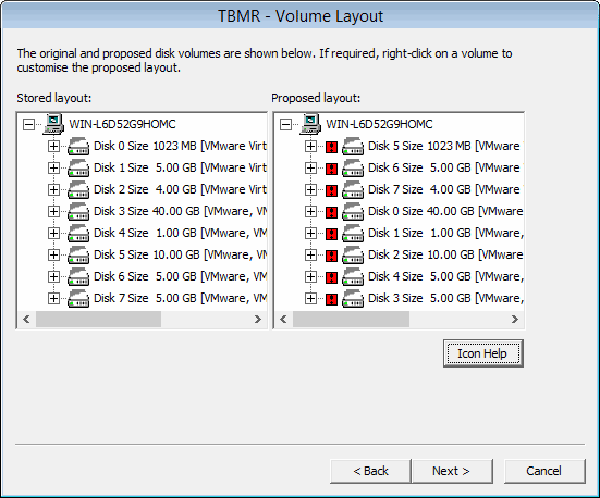
Task: Select stored row 'Disk 5 Size 10.00 GB'
Action: pos(181,255)
